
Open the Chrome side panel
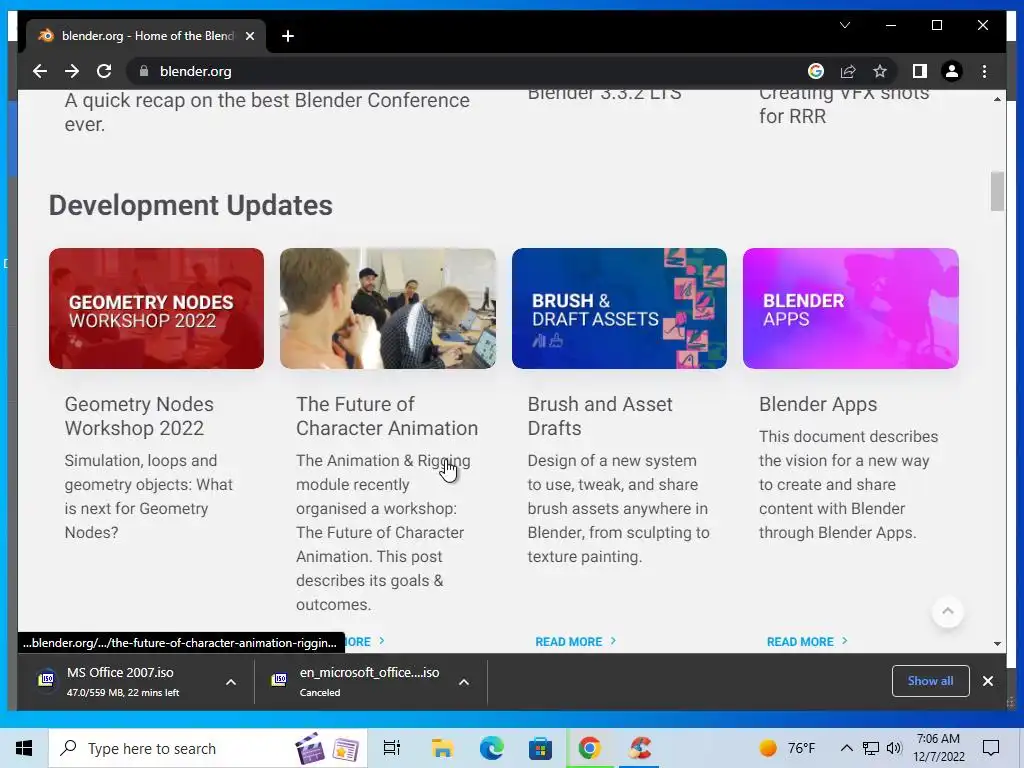[920, 71]
